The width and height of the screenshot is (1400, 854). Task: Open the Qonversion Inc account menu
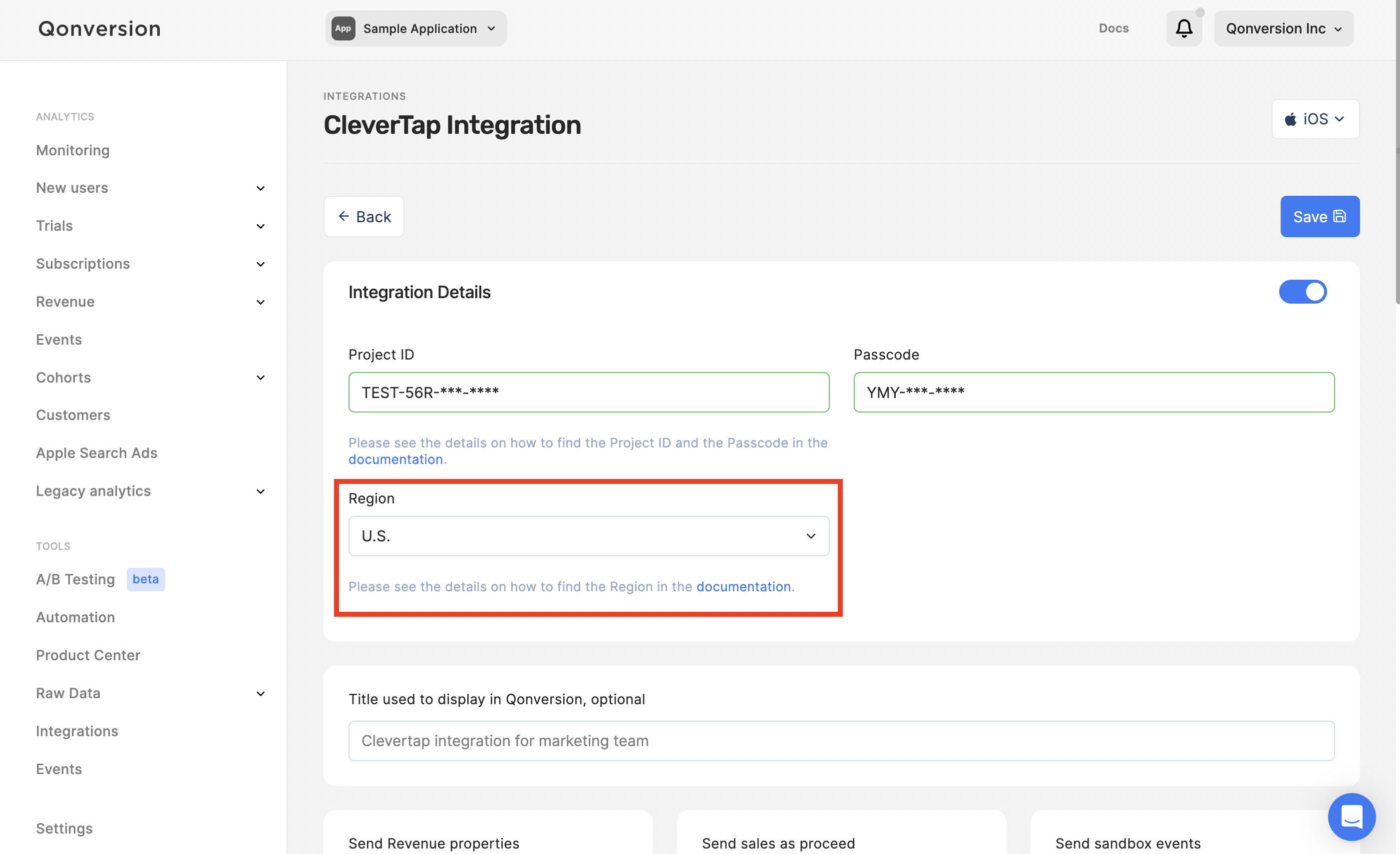click(x=1283, y=28)
